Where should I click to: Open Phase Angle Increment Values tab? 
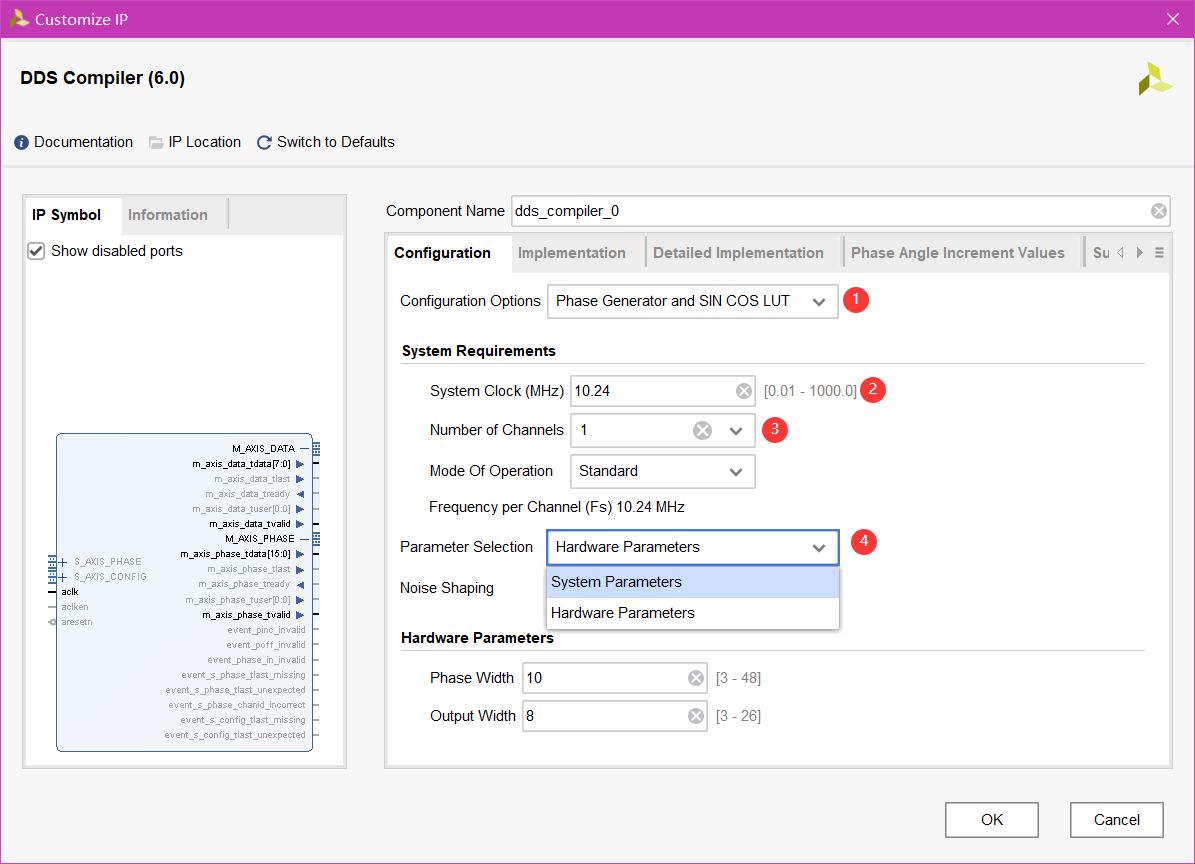[x=957, y=253]
